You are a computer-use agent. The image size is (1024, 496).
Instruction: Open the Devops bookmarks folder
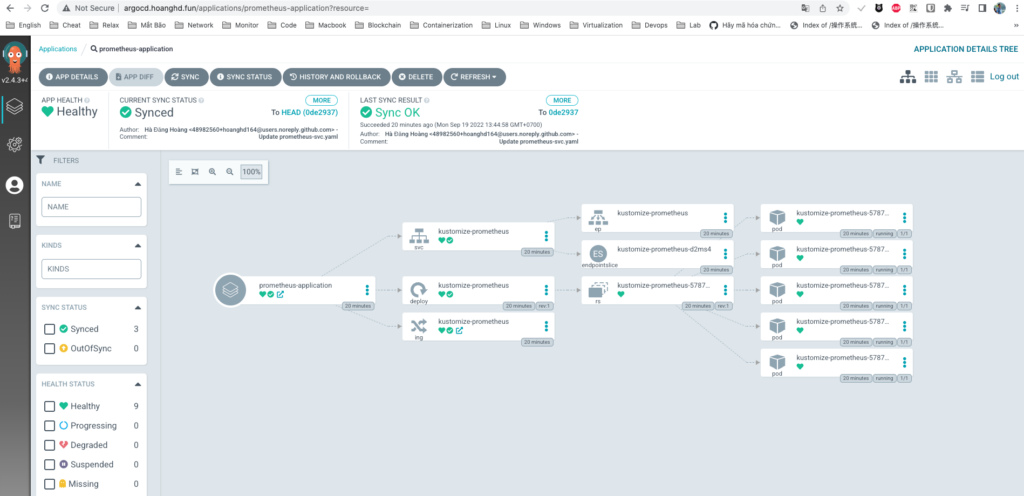(651, 25)
